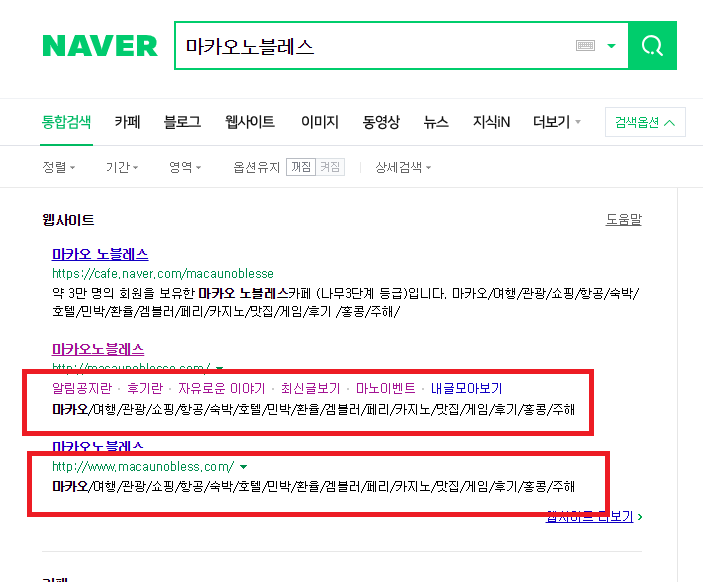Click the NAVER logo
This screenshot has width=703, height=582.
click(100, 46)
